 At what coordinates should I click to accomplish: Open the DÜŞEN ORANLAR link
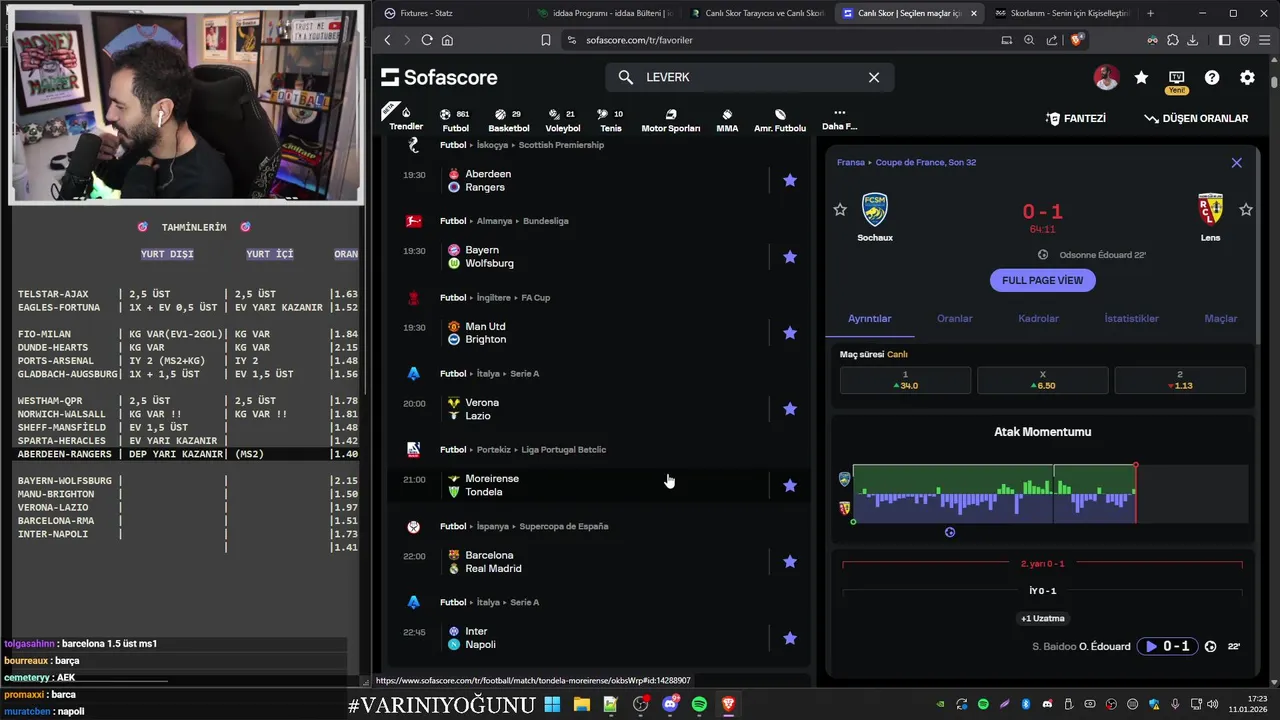click(x=1196, y=118)
